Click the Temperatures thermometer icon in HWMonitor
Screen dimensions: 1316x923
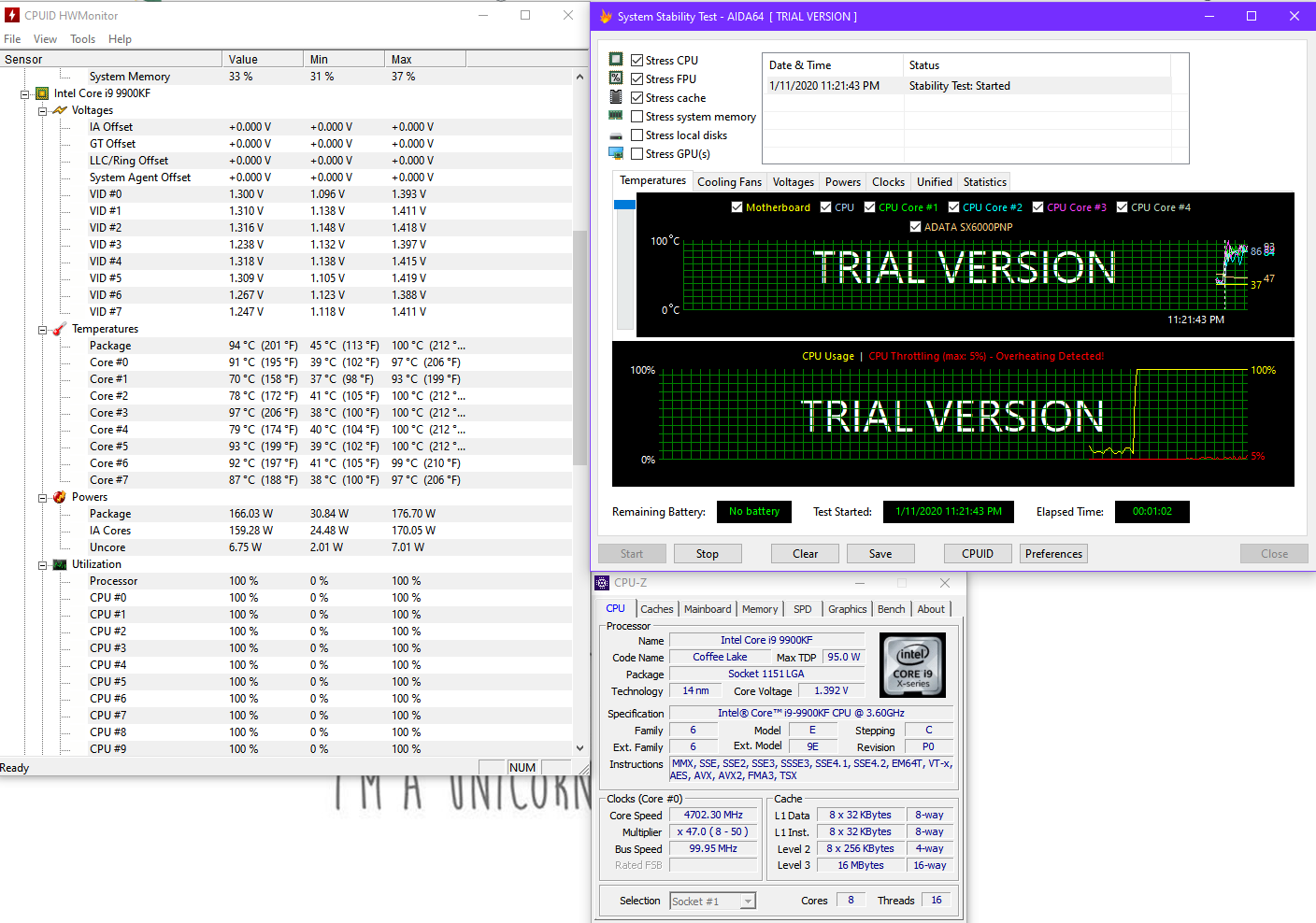click(x=60, y=329)
